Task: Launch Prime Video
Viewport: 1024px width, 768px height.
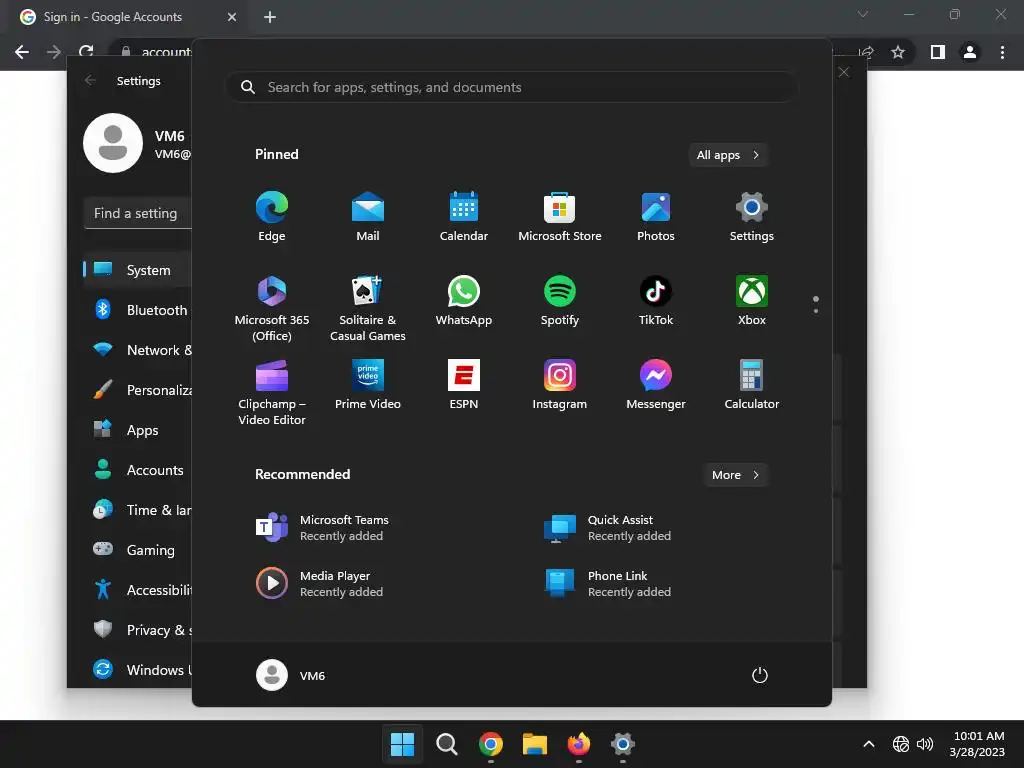Action: coord(368,385)
